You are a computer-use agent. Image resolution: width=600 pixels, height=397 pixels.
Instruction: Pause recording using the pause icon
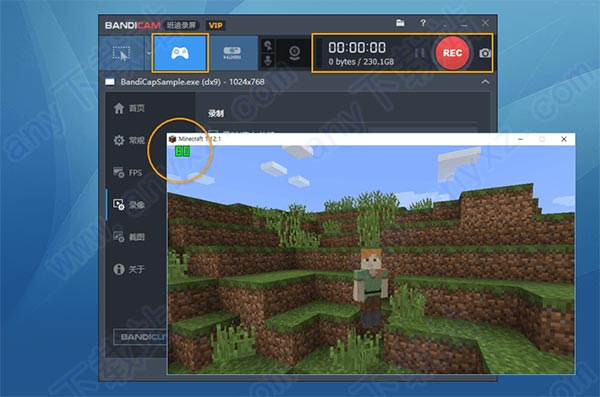pos(420,53)
